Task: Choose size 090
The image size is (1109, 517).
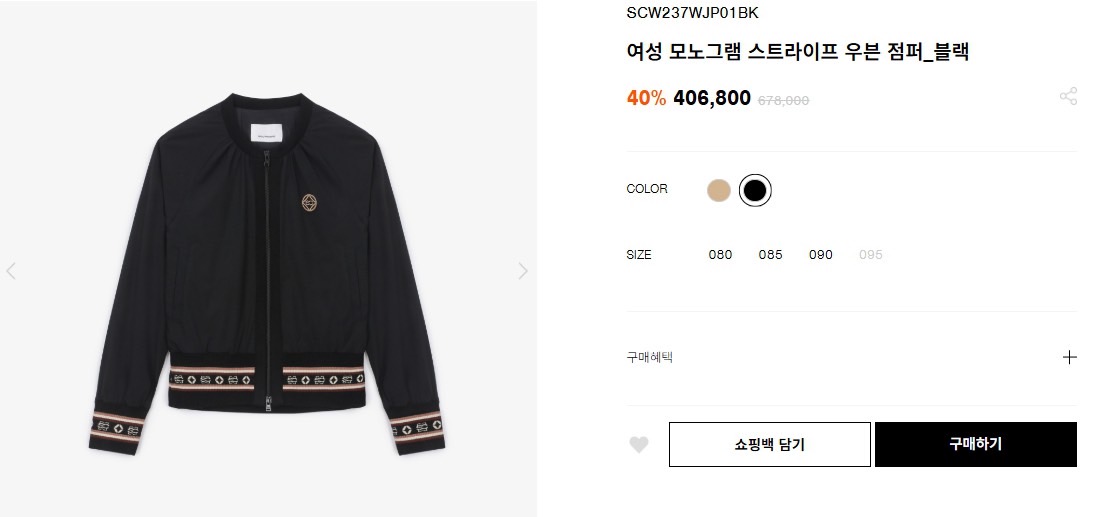Action: (x=820, y=255)
